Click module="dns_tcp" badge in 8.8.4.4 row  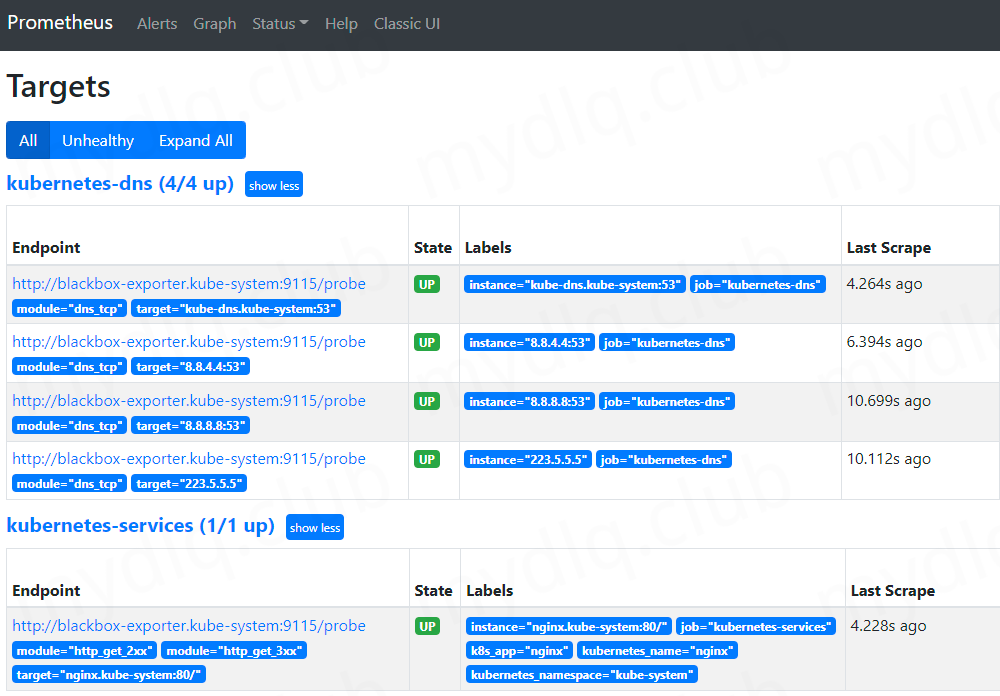(x=70, y=367)
